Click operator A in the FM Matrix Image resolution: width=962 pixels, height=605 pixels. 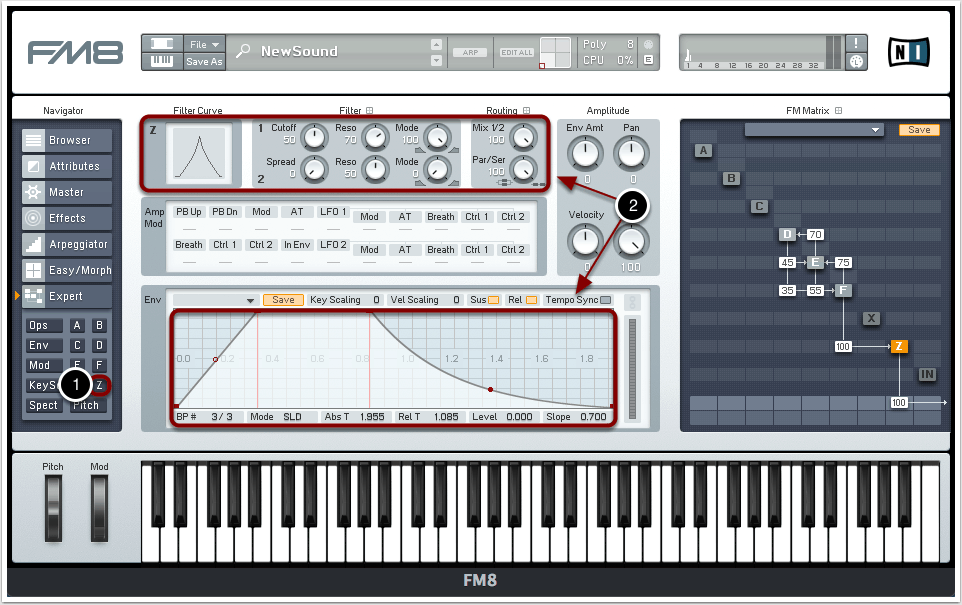[703, 150]
